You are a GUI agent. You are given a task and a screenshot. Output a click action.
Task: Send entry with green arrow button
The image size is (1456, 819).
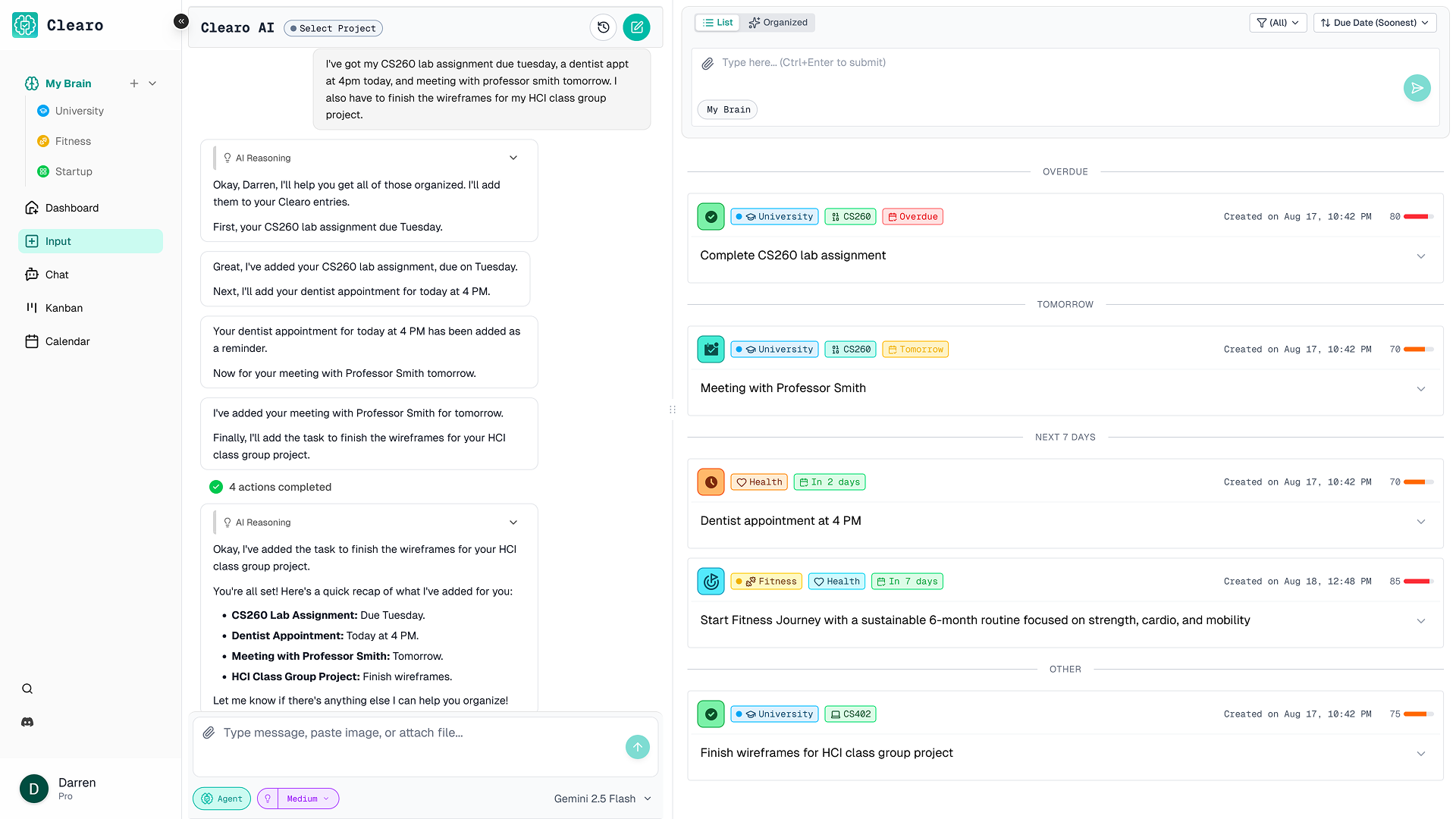(x=1417, y=88)
